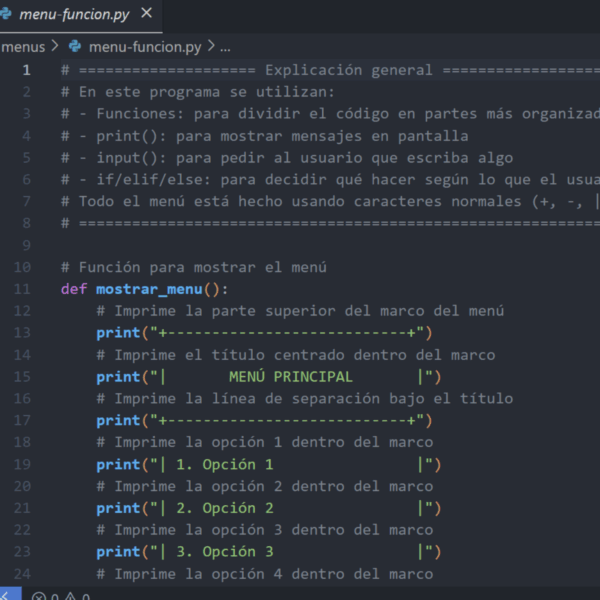Click line number 11 in gutter
Viewport: 600px width, 600px height.
[22, 289]
